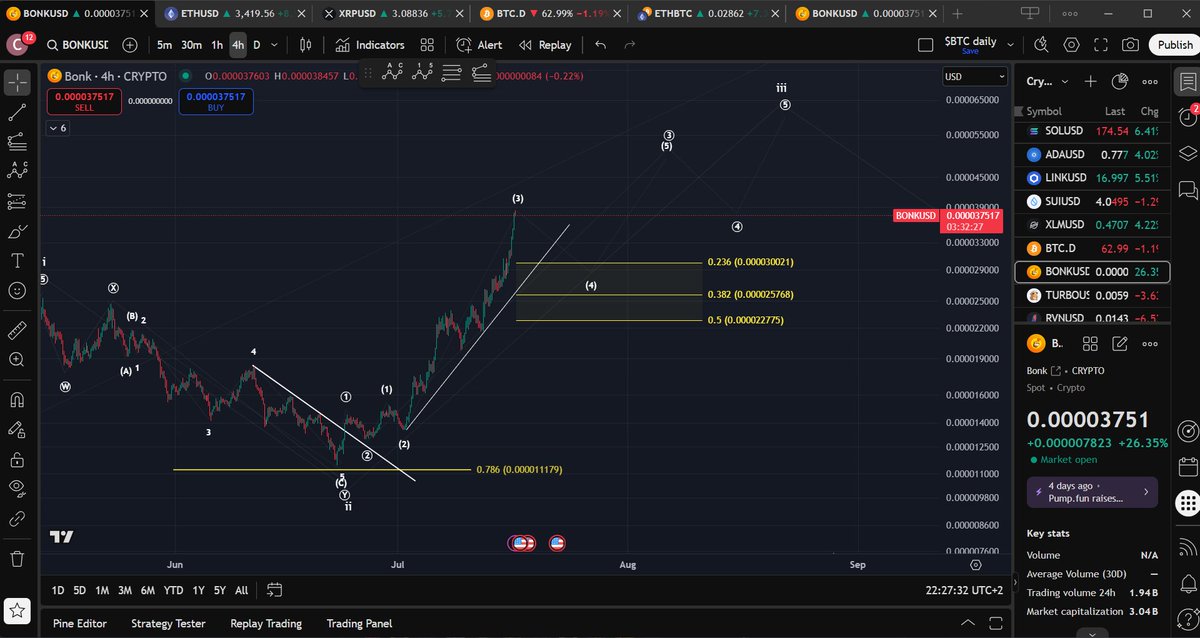Open the BONKUSD symbol search
The width and height of the screenshot is (1200, 638).
78,45
